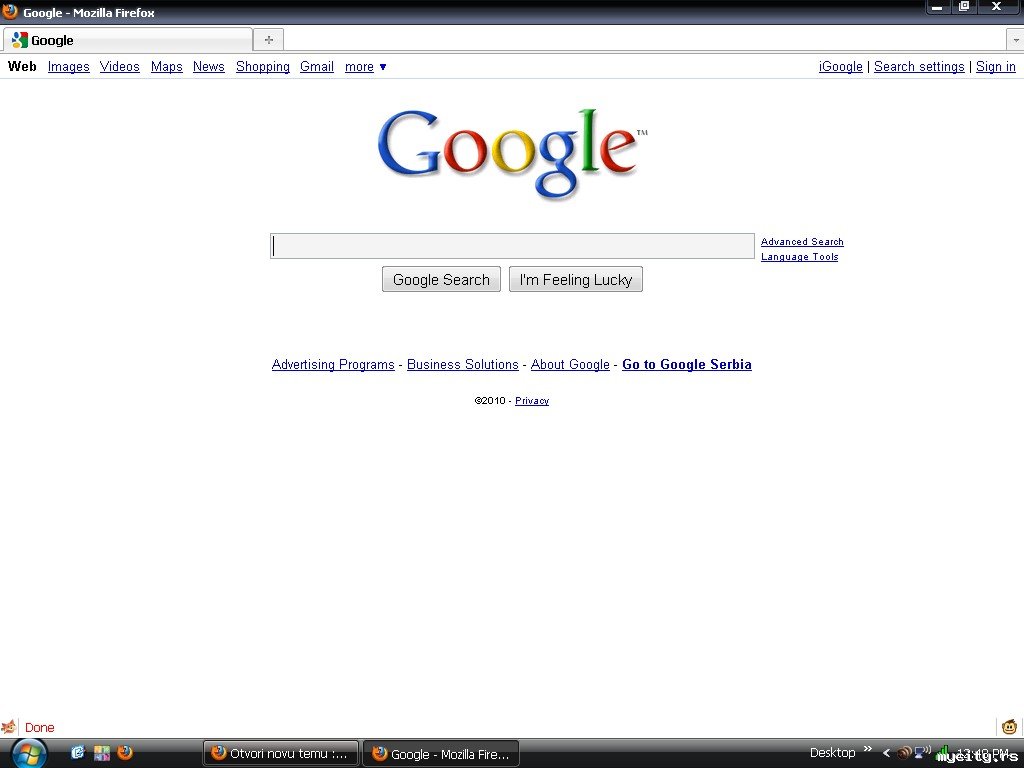Open the iGoogle link
The height and width of the screenshot is (768, 1024).
[840, 67]
